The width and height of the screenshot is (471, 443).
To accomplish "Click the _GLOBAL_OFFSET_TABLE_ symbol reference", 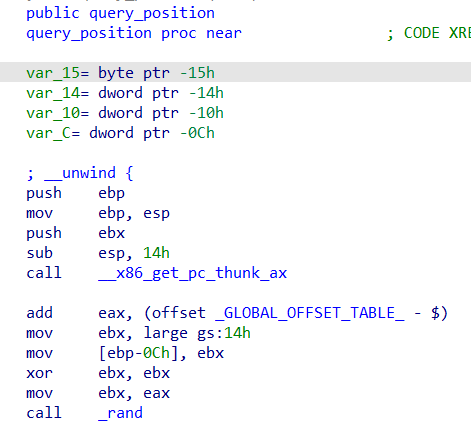I will (310, 313).
